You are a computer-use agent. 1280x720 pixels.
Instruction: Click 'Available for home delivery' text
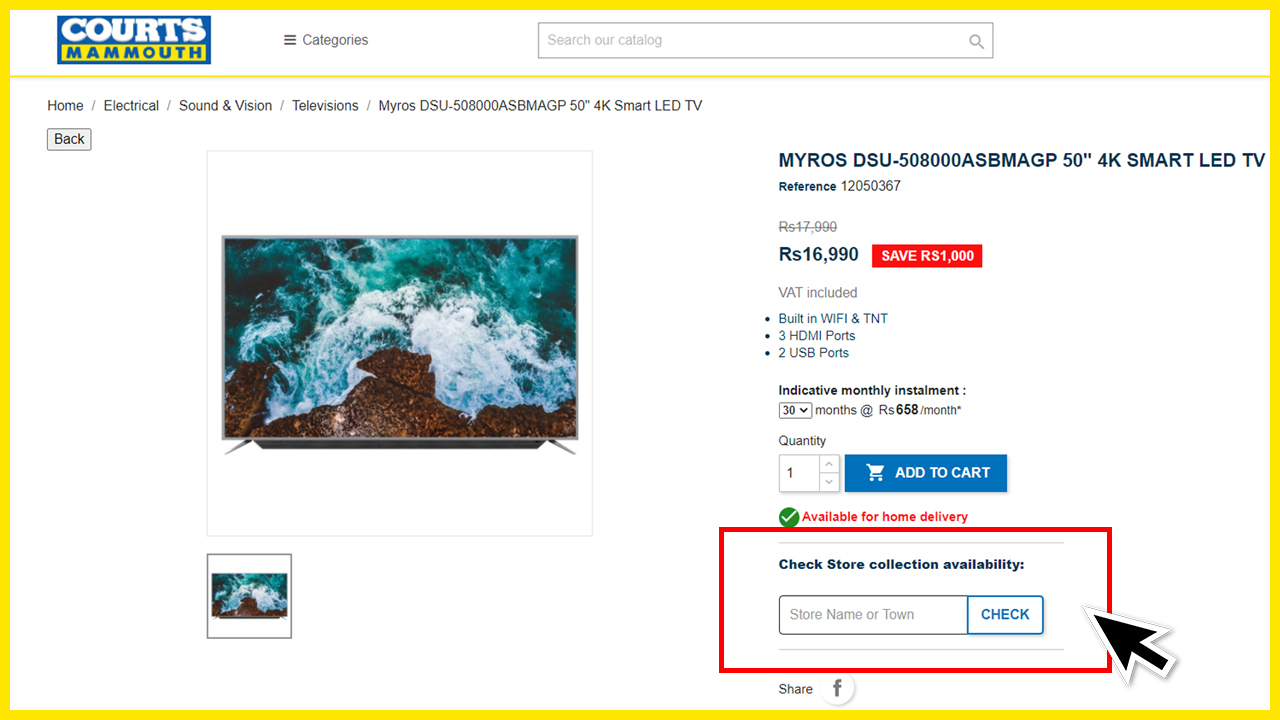(885, 517)
